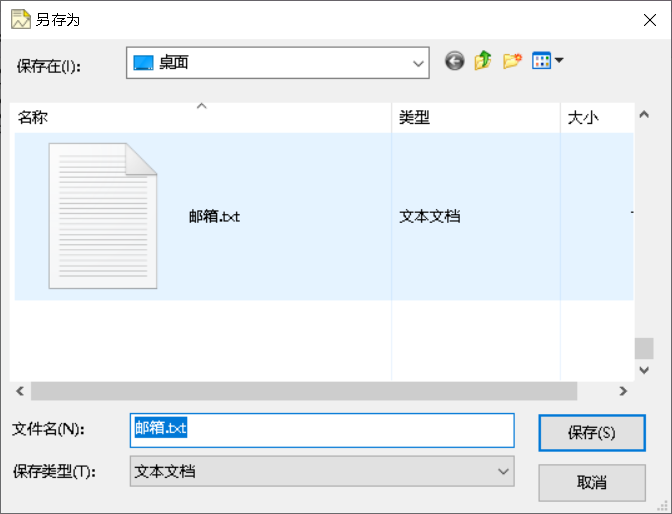
Task: Click the vertical scrollbar up arrow
Action: [x=644, y=114]
